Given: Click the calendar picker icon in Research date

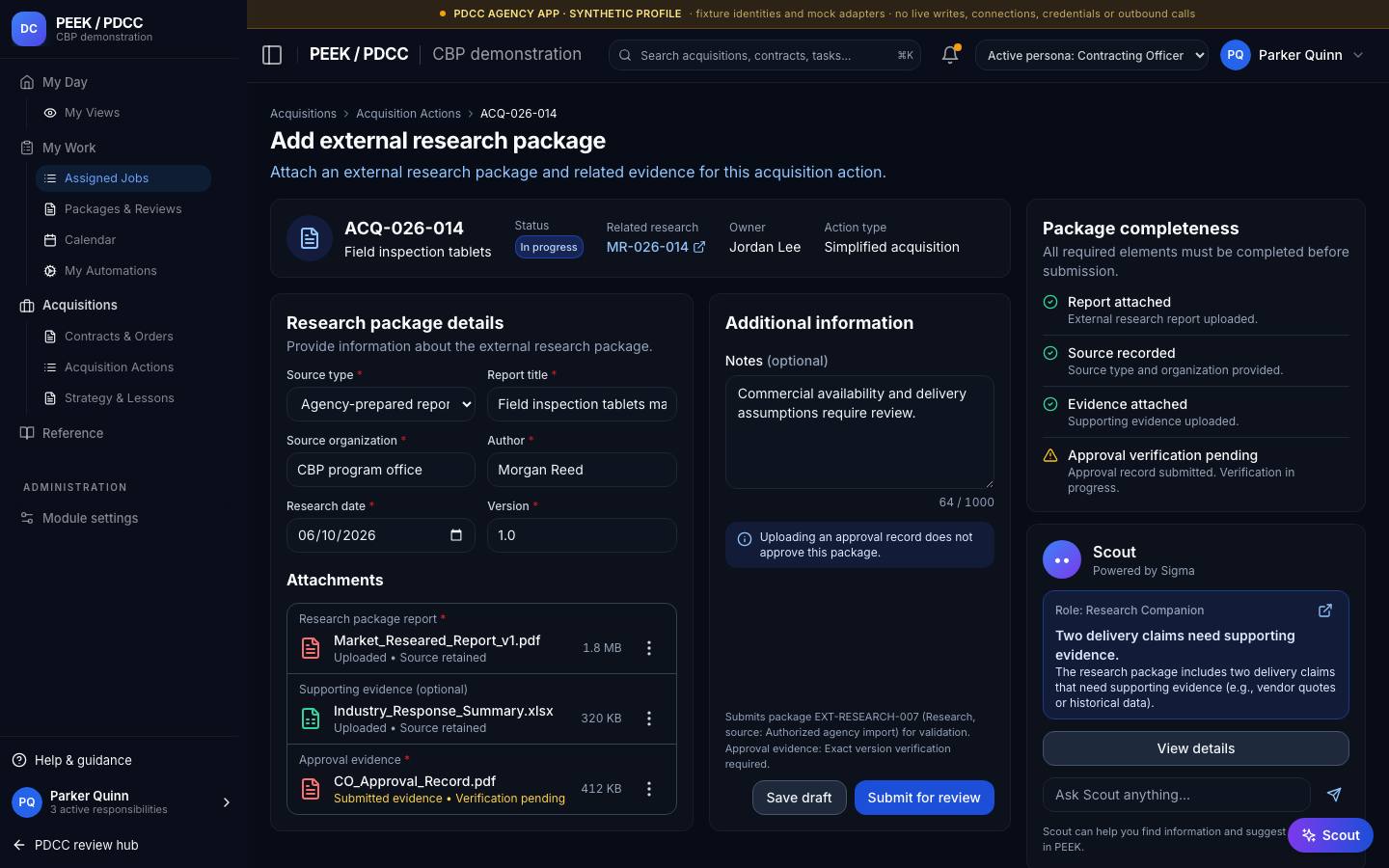Looking at the screenshot, I should coord(456,535).
